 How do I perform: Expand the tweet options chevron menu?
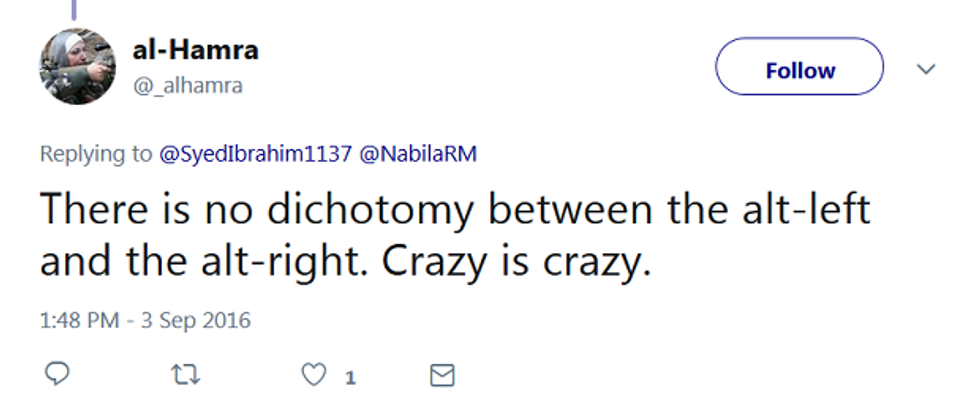coord(926,70)
